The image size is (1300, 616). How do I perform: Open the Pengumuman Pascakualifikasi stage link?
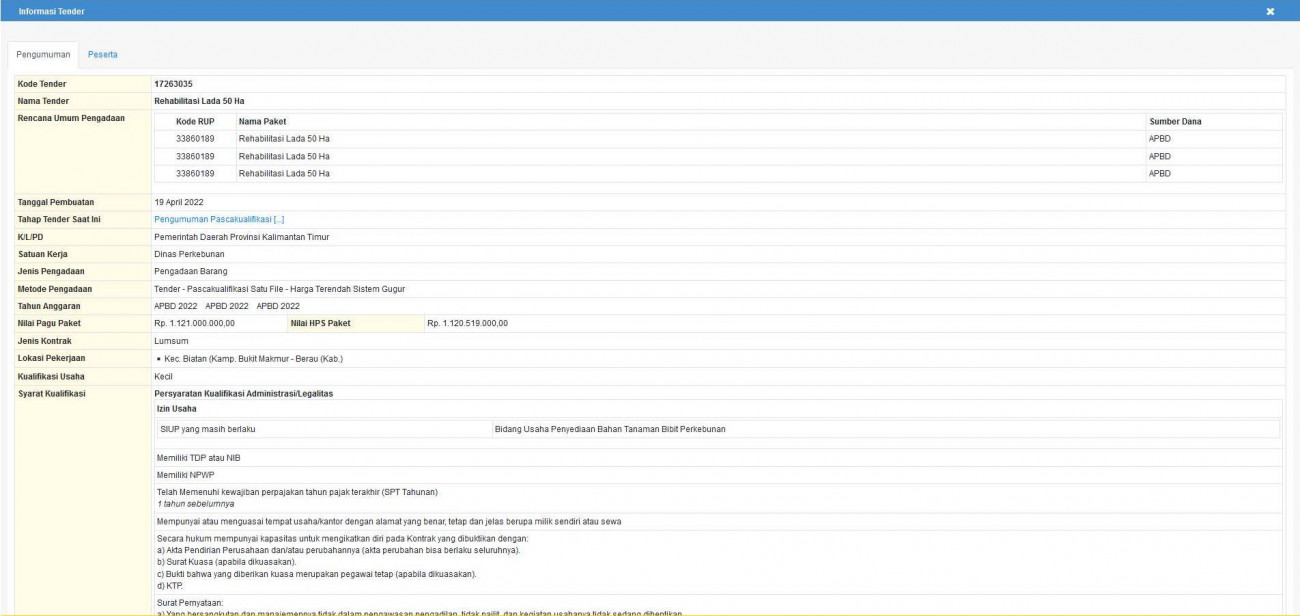219,219
